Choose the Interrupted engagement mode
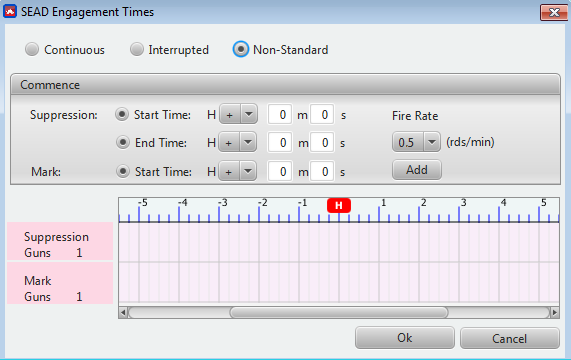 [x=137, y=49]
